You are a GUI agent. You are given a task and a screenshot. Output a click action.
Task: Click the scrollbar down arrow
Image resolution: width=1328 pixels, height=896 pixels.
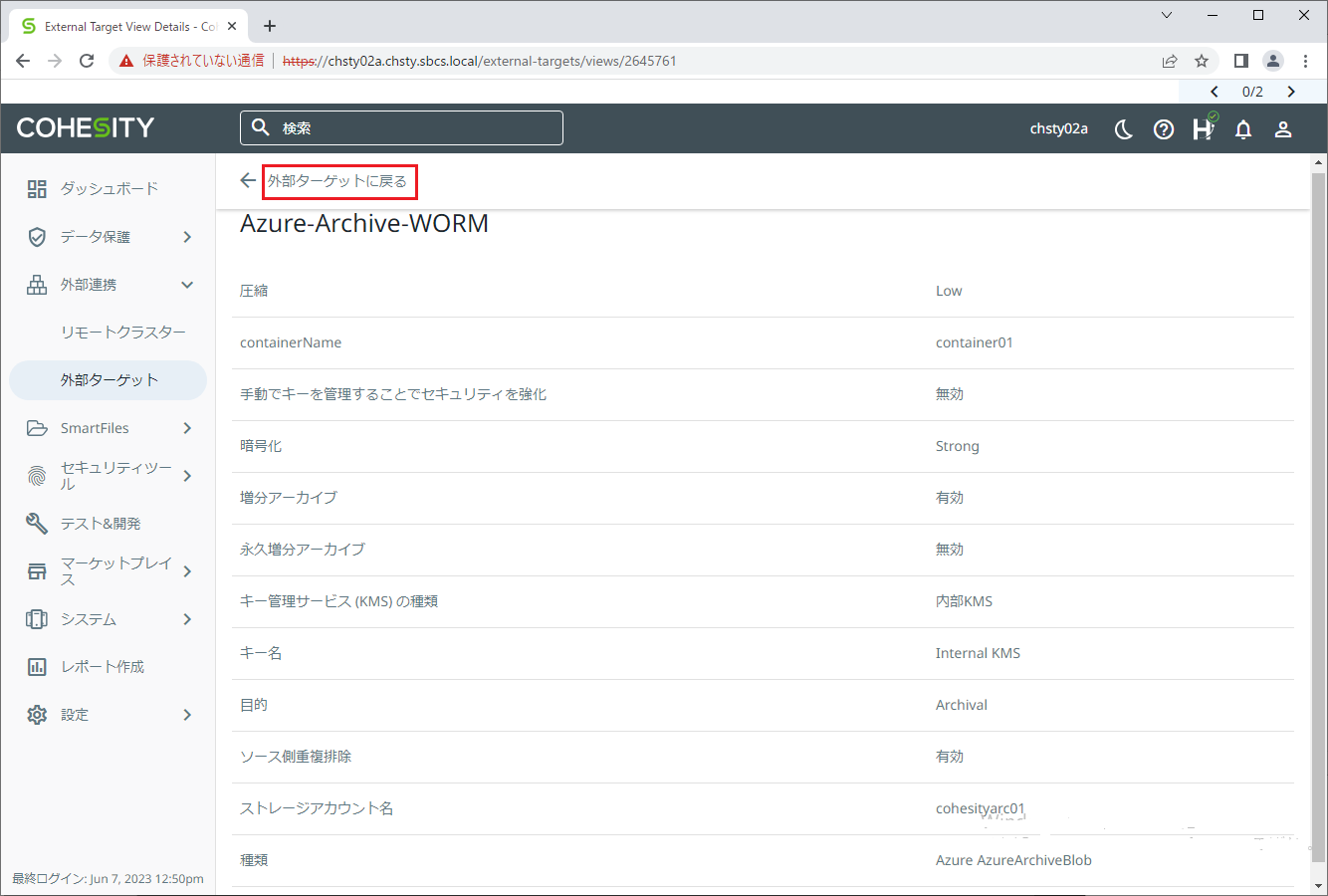(1320, 886)
